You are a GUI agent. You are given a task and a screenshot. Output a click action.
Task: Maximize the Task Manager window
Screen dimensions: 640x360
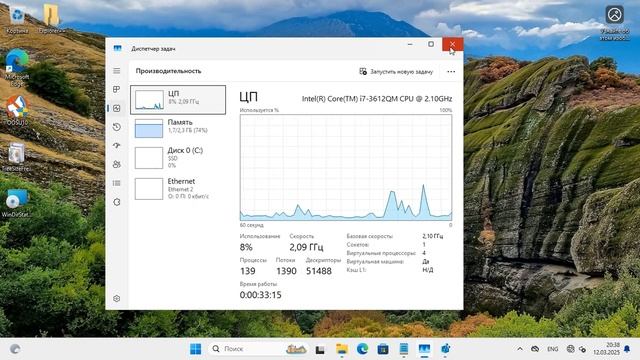tap(431, 44)
